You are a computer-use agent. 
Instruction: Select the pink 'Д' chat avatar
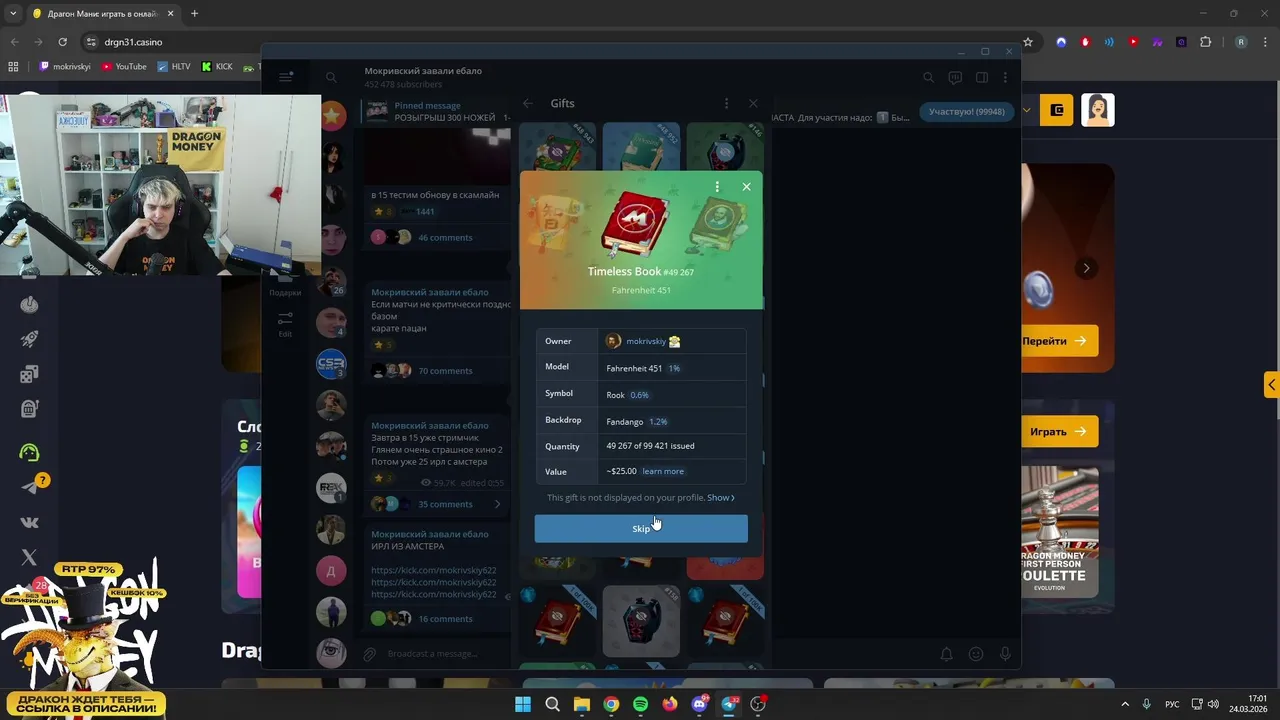point(331,571)
